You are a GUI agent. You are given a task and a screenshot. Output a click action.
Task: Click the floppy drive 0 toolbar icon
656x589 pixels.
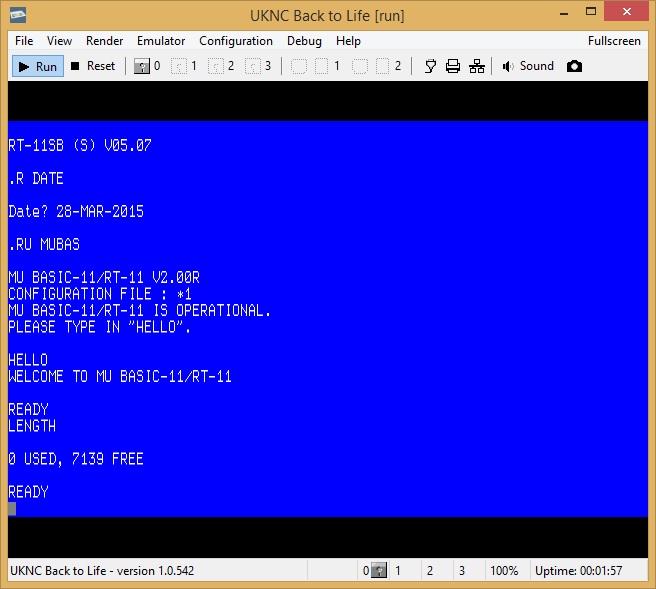click(x=142, y=66)
